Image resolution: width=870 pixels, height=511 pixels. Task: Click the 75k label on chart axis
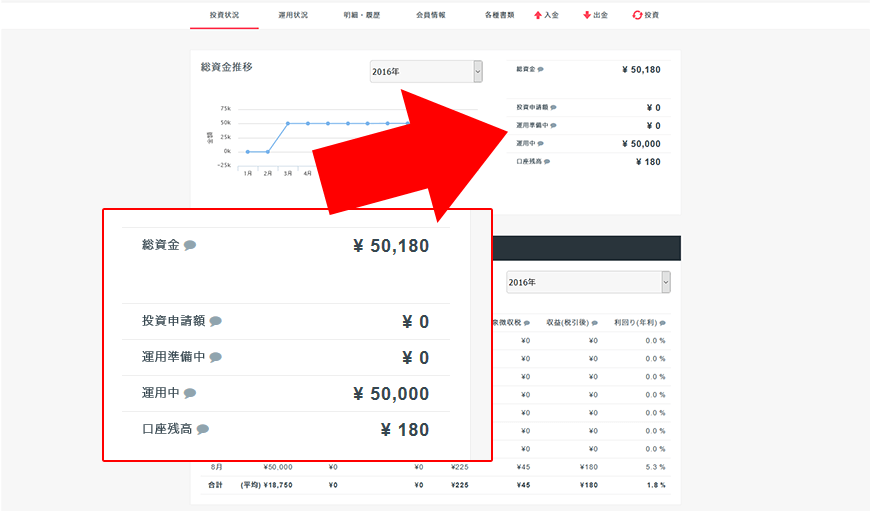click(x=225, y=109)
